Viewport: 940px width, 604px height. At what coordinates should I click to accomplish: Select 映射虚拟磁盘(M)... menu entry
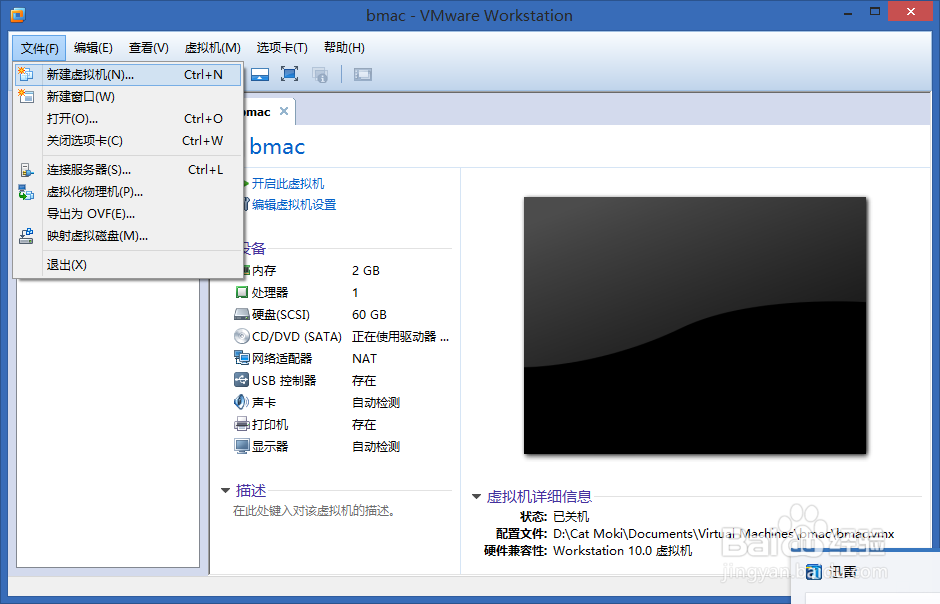click(128, 236)
